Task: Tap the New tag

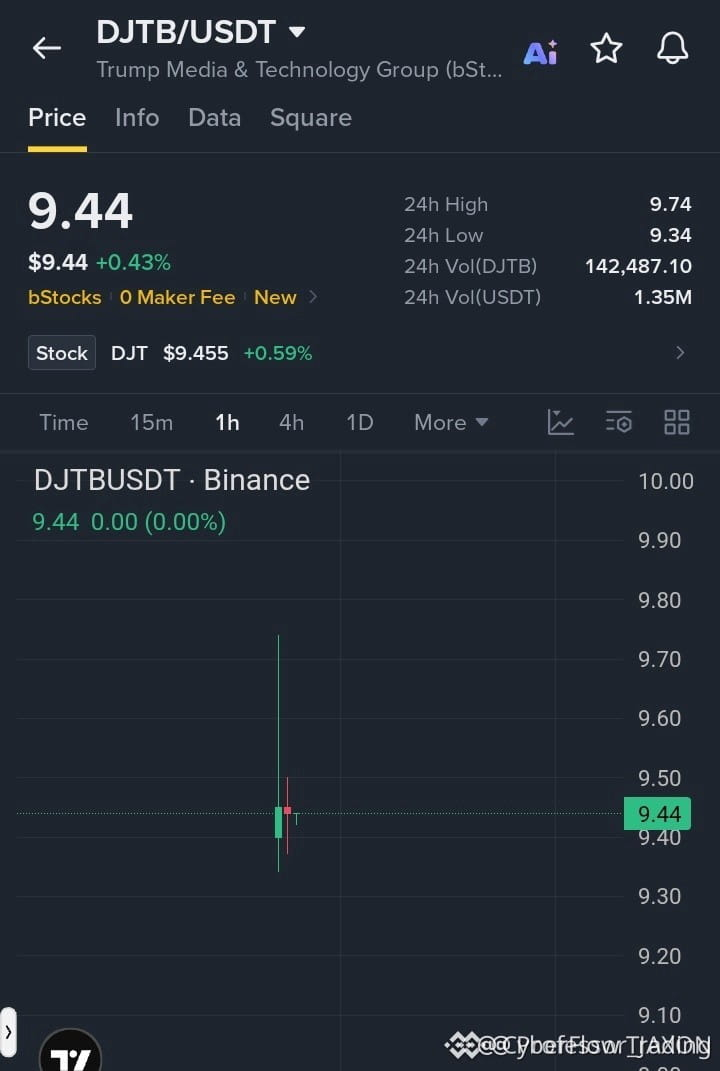Action: click(275, 297)
